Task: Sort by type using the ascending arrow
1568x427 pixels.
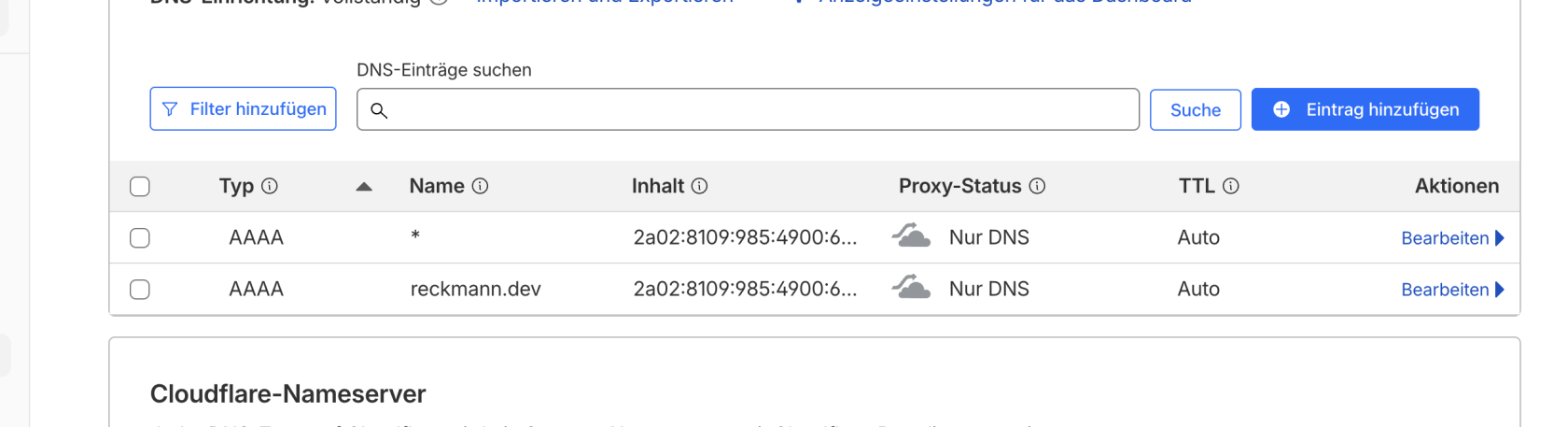Action: pos(364,187)
